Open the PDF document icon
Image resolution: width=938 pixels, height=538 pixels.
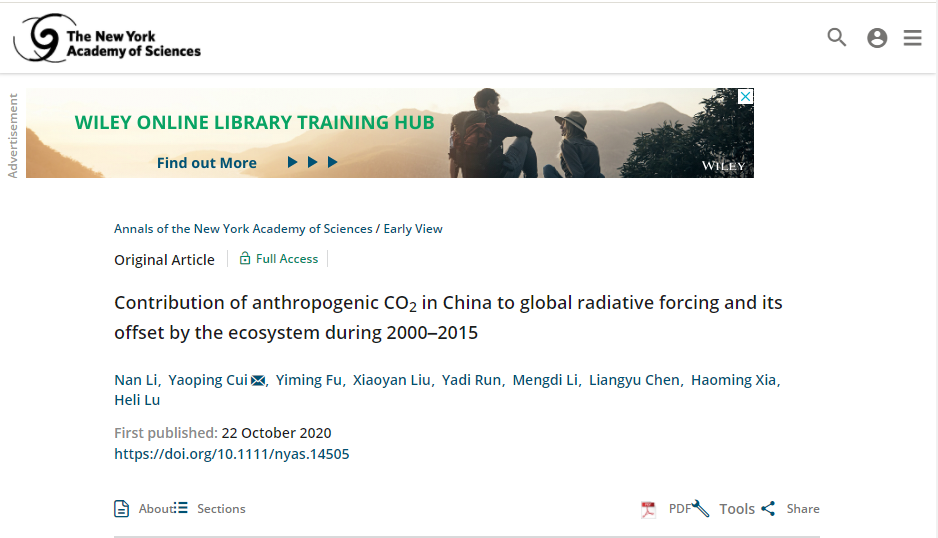pyautogui.click(x=649, y=509)
